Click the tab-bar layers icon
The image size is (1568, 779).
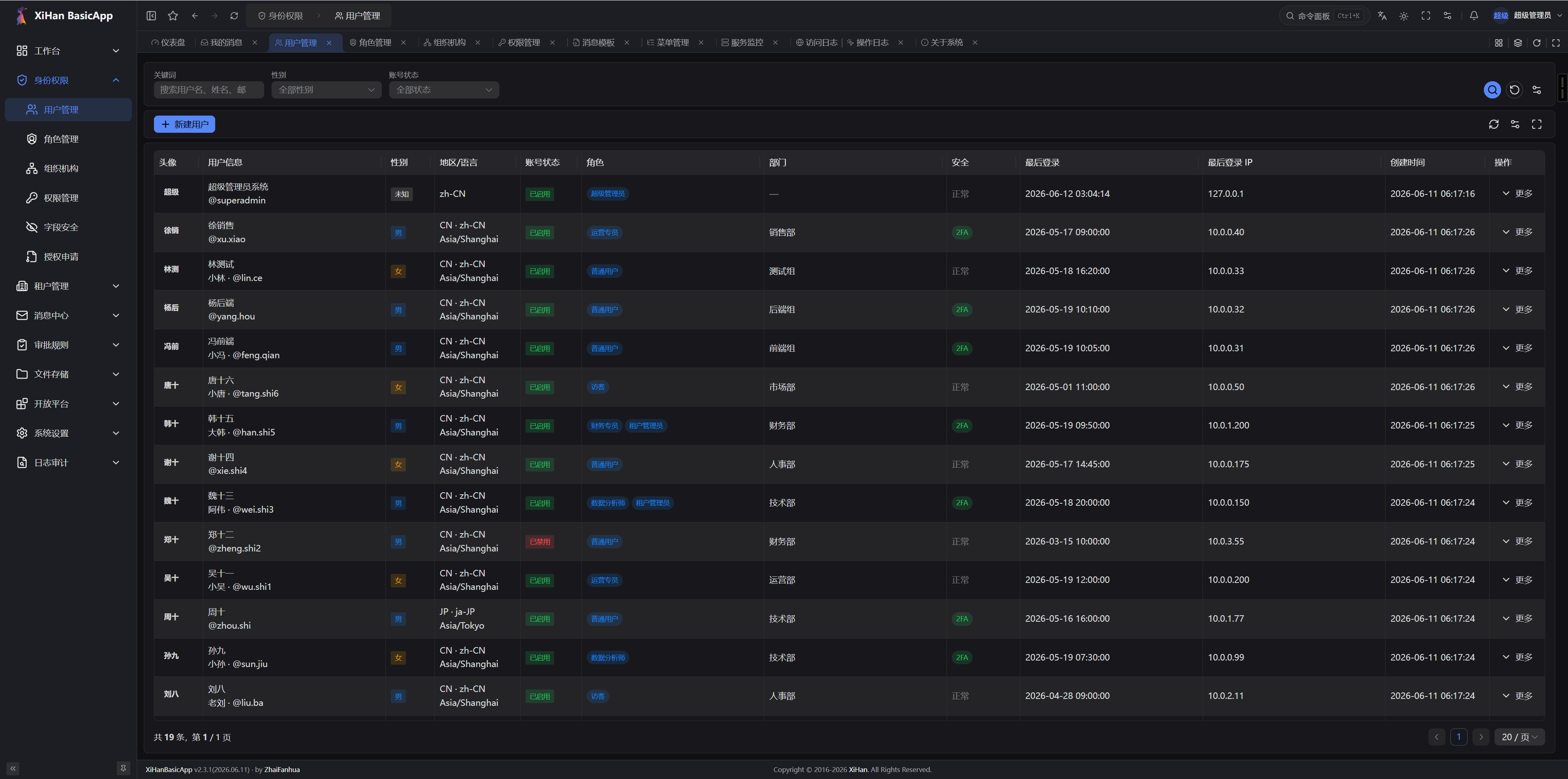[x=1518, y=42]
